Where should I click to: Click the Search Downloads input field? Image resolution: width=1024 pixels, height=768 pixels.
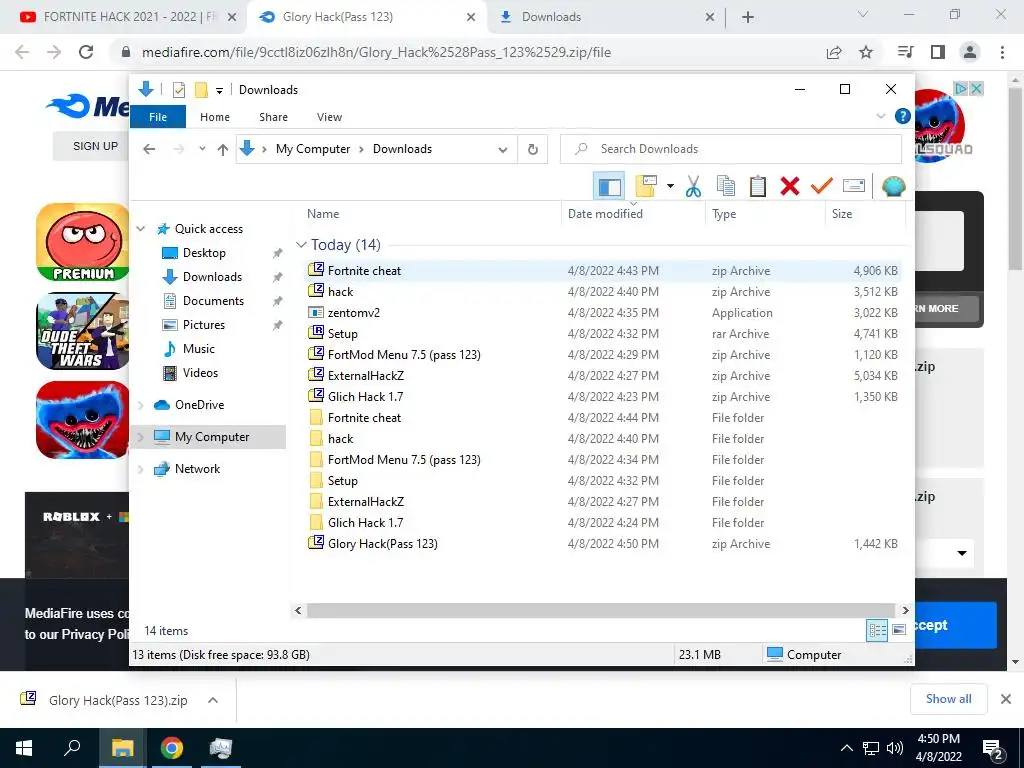coord(731,149)
